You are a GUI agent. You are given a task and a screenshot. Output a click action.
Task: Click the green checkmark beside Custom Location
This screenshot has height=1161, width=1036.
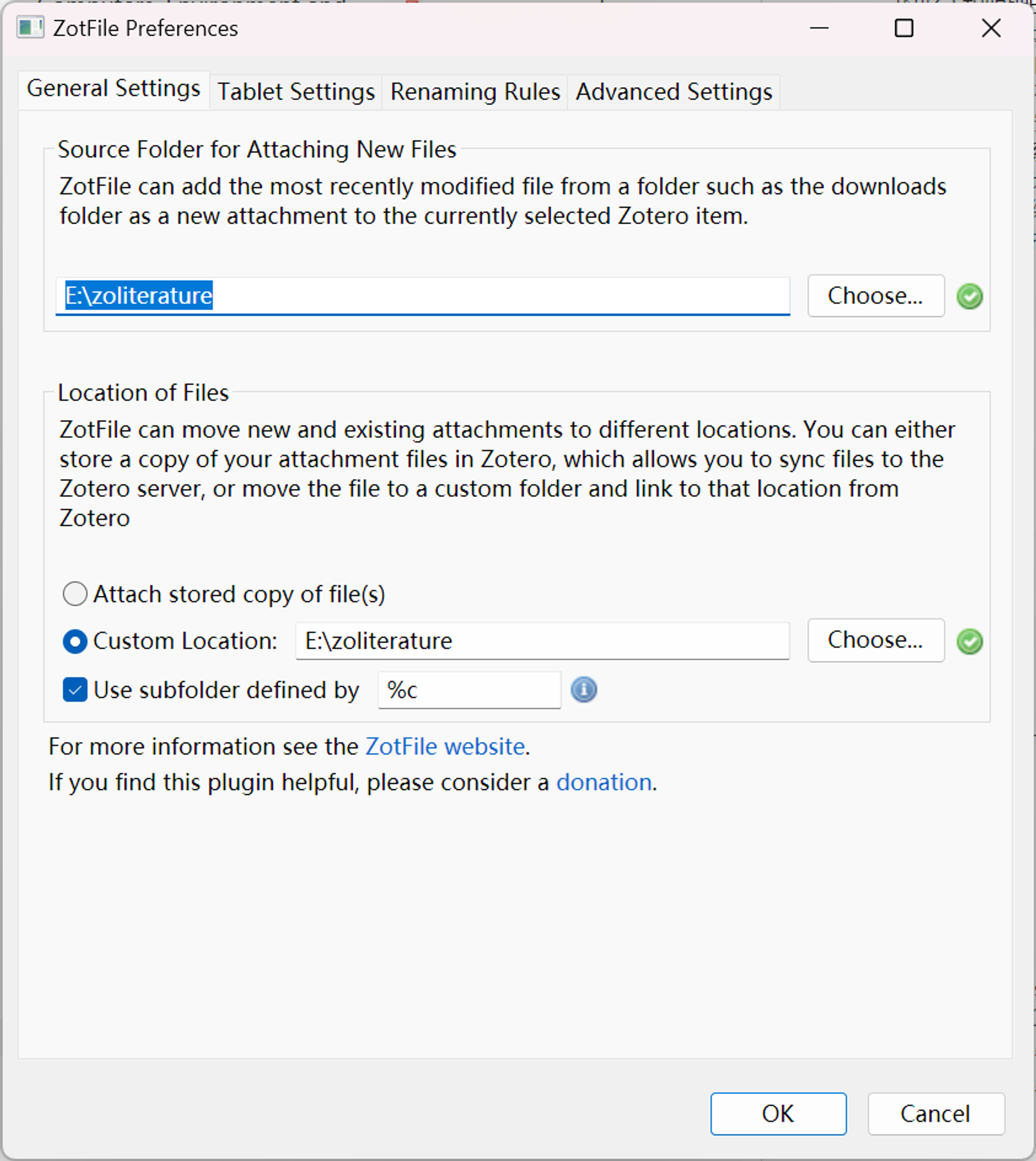coord(969,642)
